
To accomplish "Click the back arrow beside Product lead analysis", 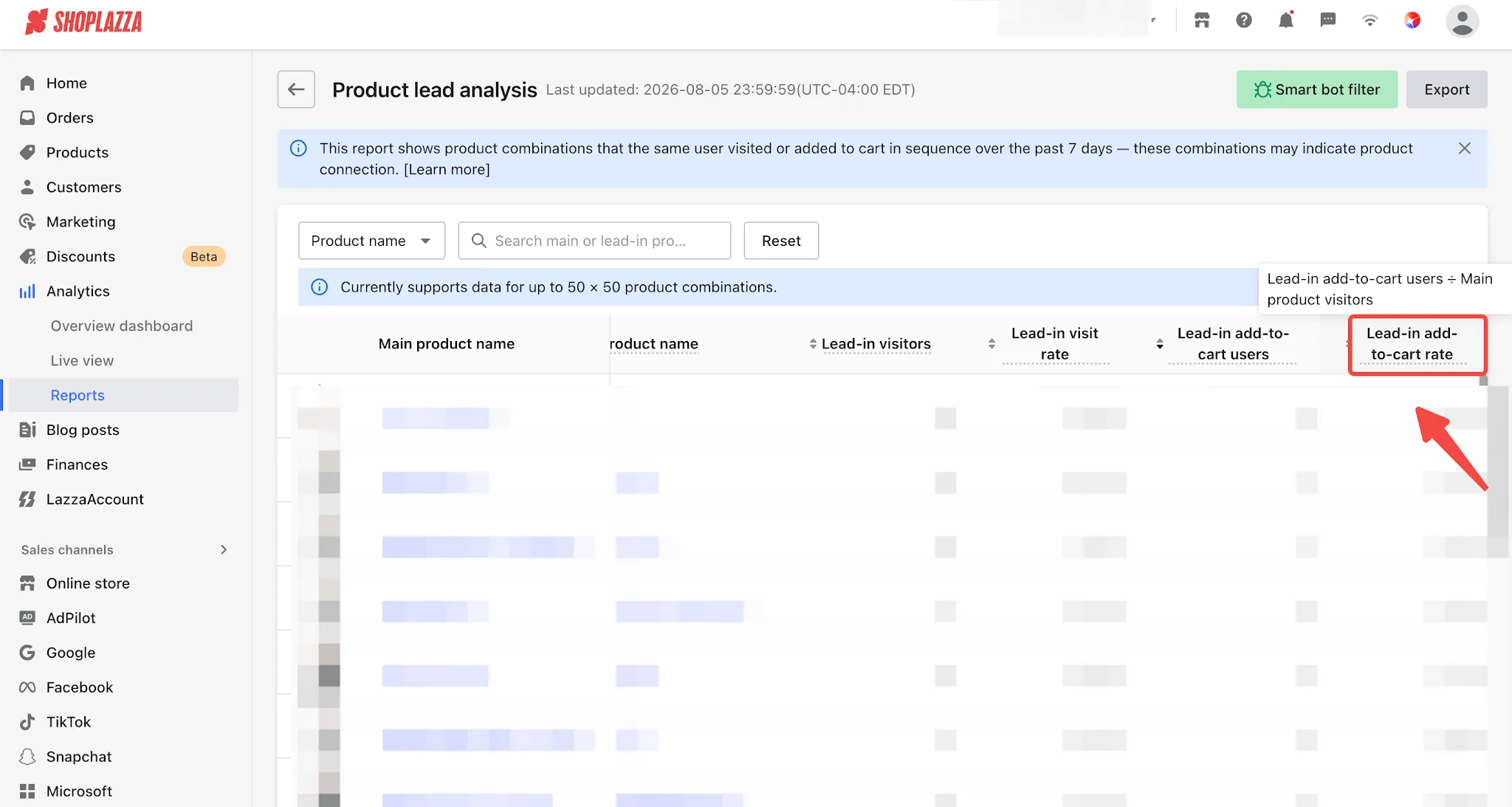I will click(x=296, y=89).
